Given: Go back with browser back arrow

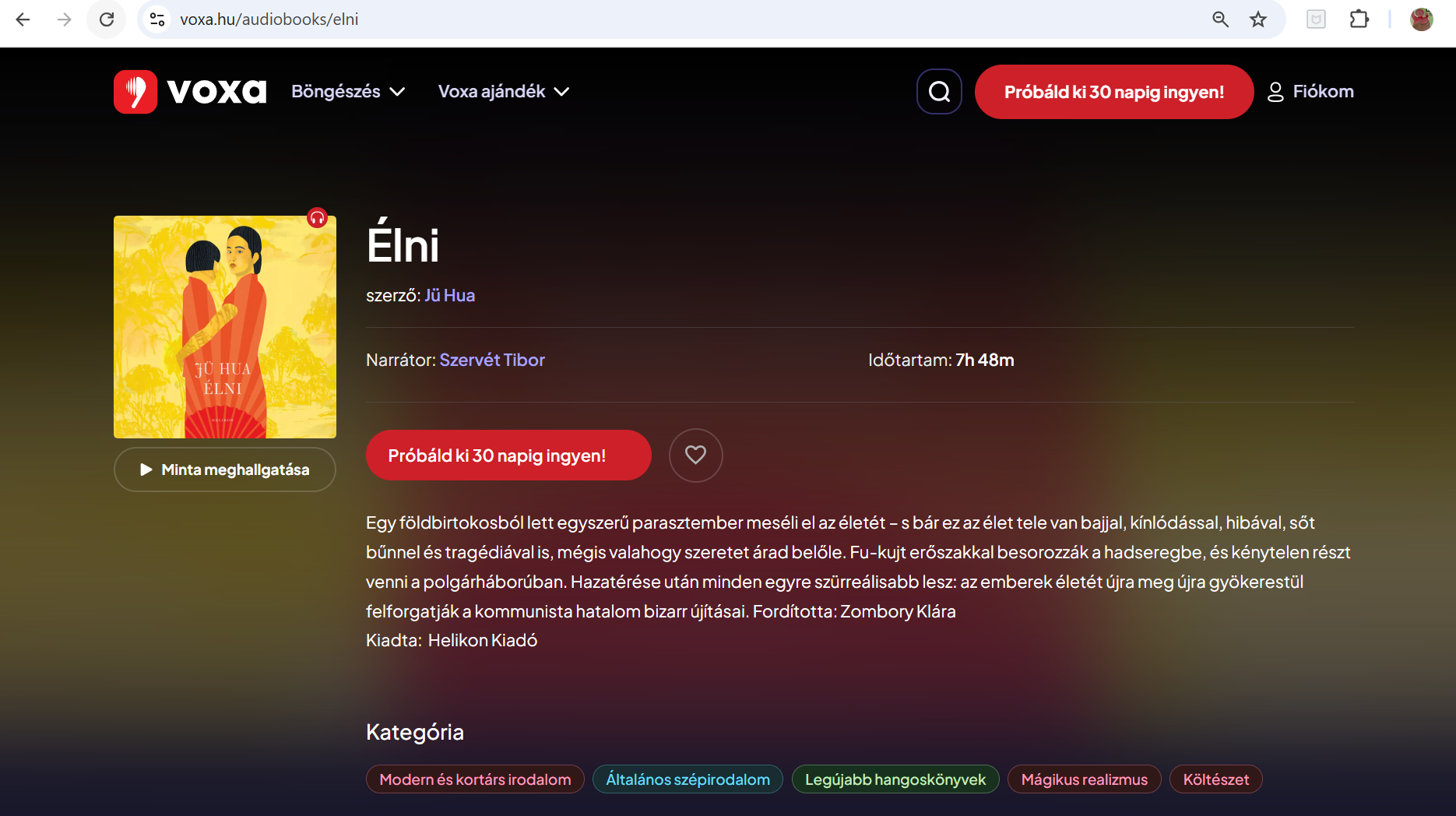Looking at the screenshot, I should pos(23,19).
